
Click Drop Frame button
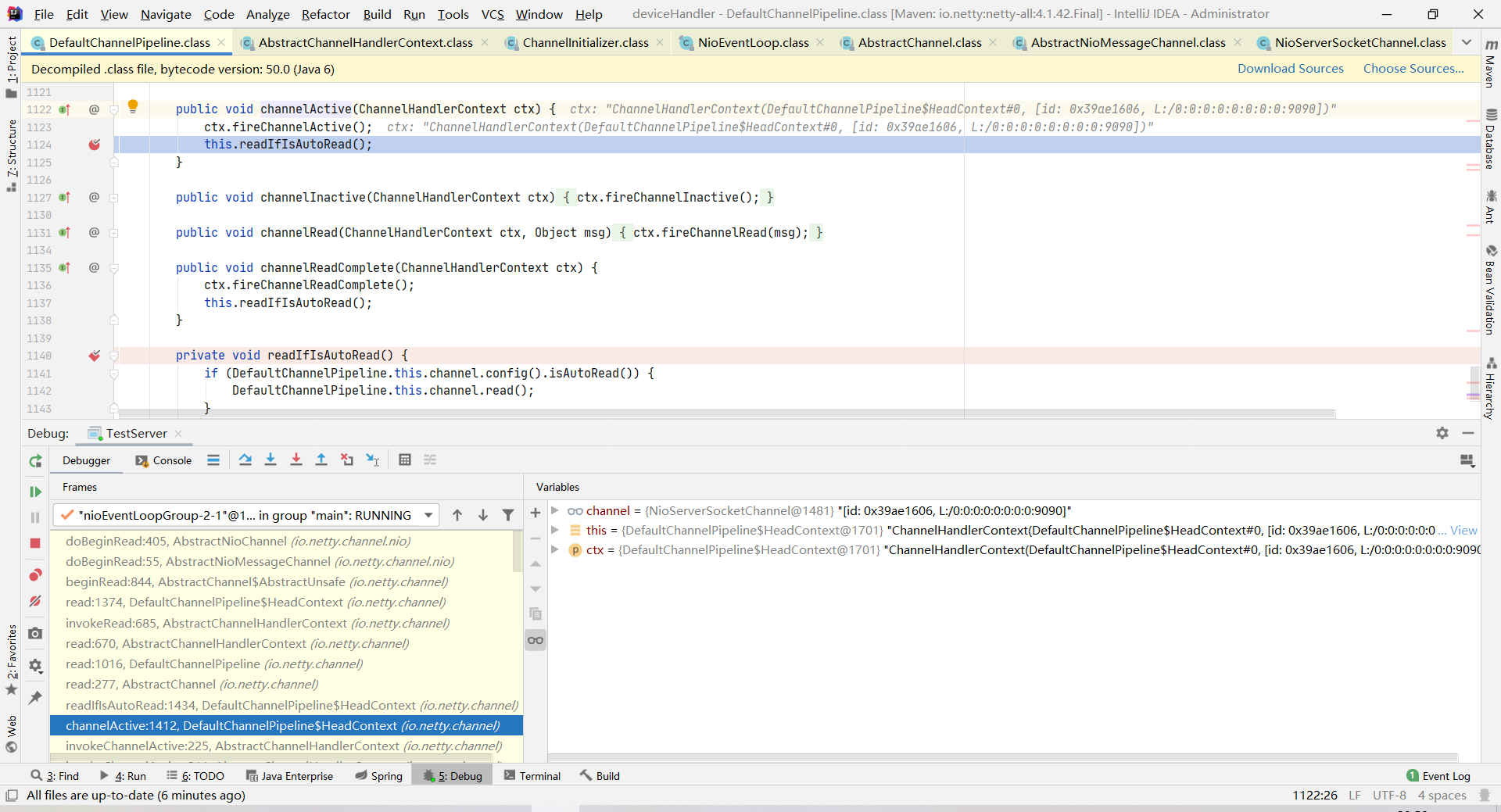tap(347, 460)
